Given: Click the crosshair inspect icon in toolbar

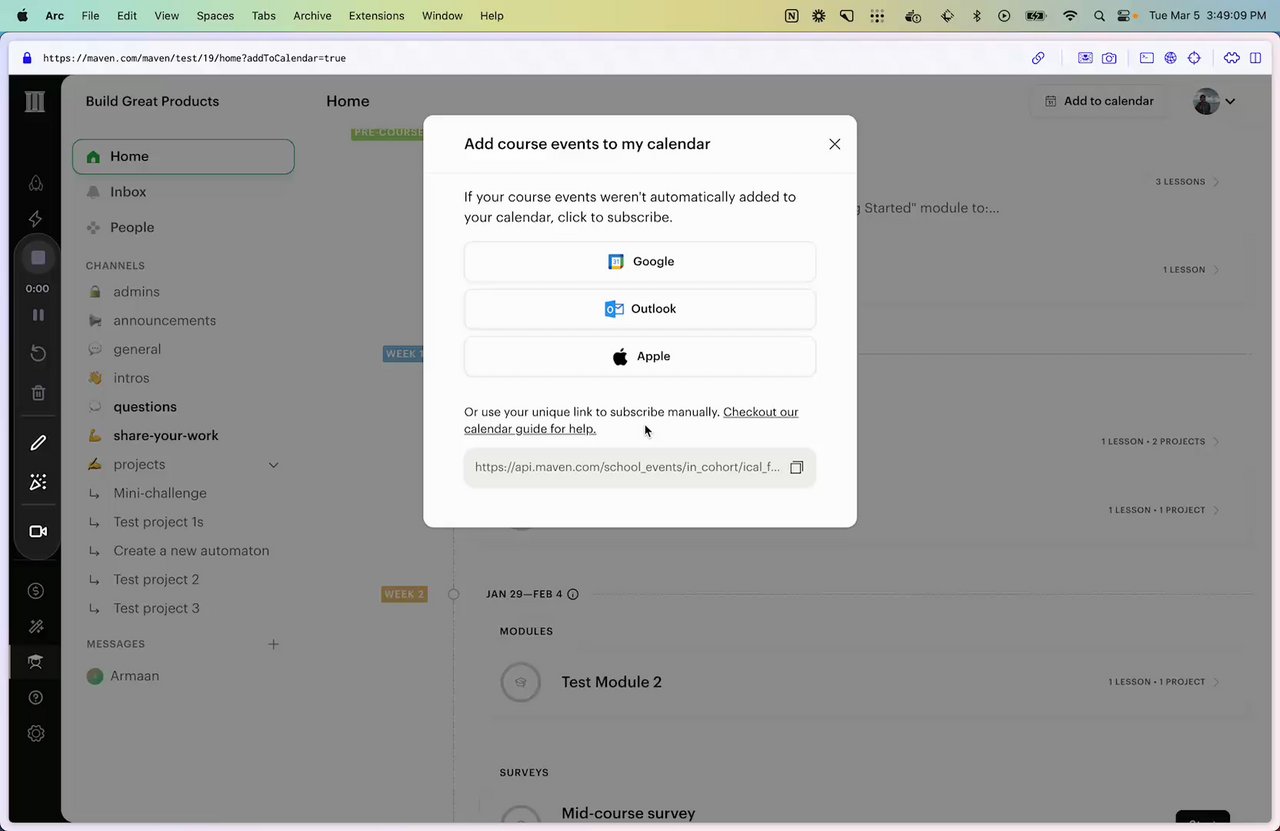Looking at the screenshot, I should point(1194,58).
